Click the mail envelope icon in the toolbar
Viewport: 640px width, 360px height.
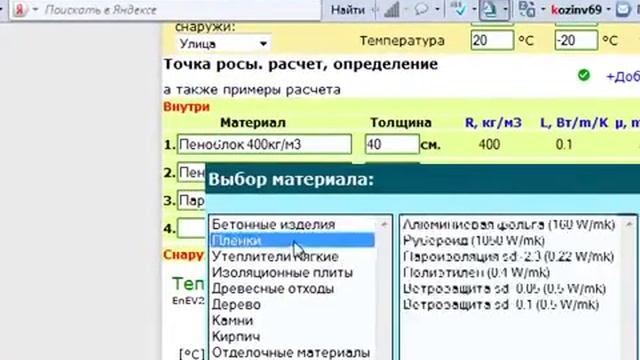click(623, 9)
